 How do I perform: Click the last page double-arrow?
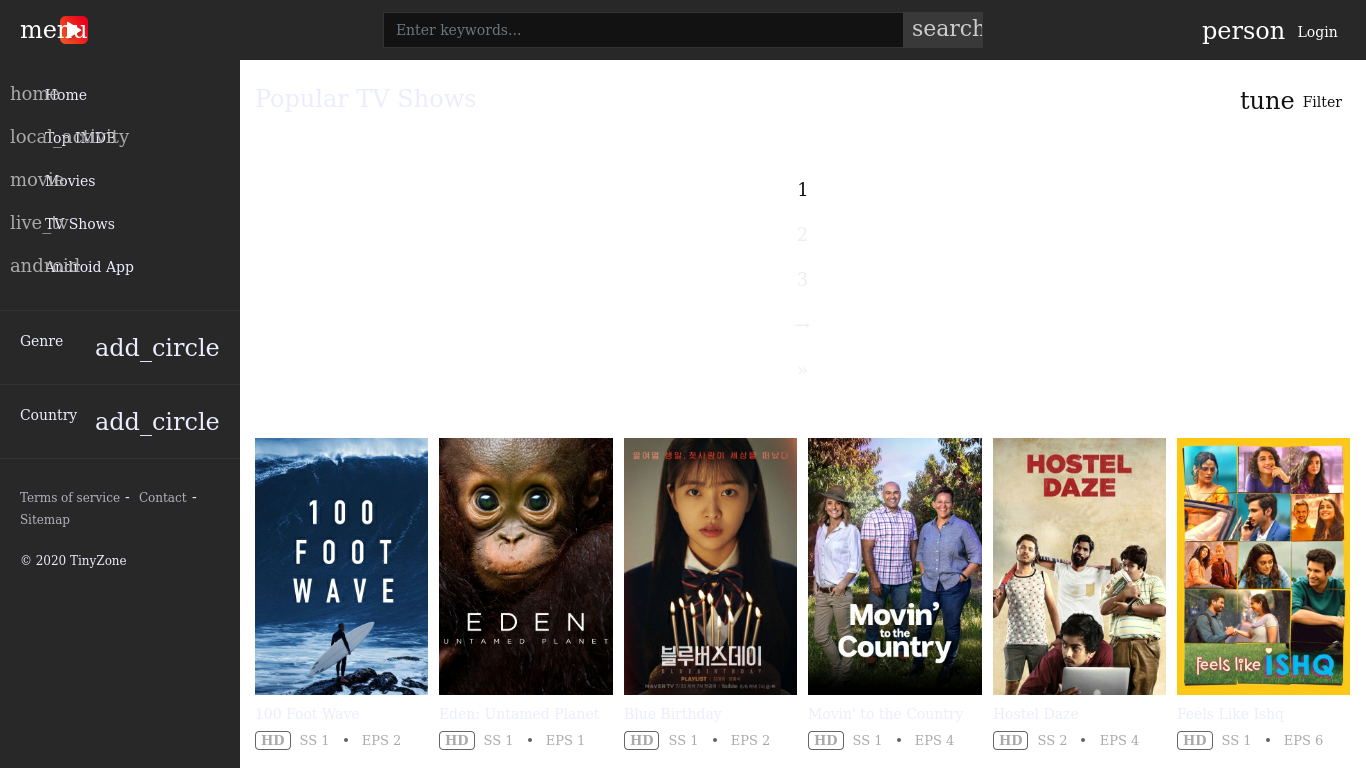[x=802, y=370]
